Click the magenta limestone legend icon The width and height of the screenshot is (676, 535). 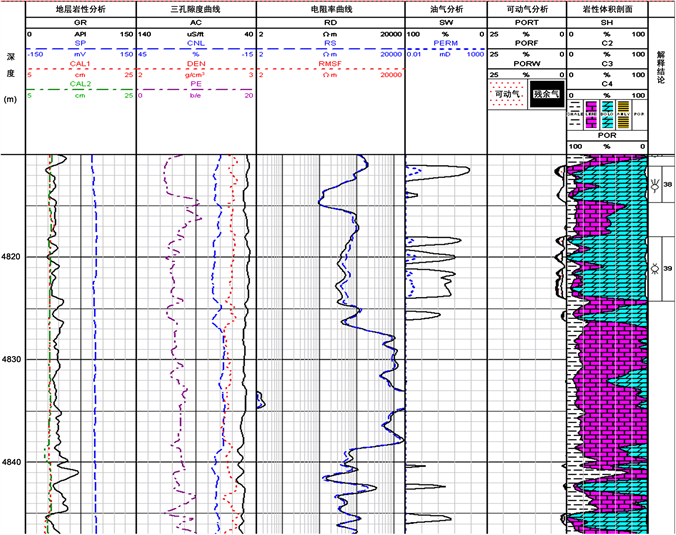pyautogui.click(x=590, y=108)
